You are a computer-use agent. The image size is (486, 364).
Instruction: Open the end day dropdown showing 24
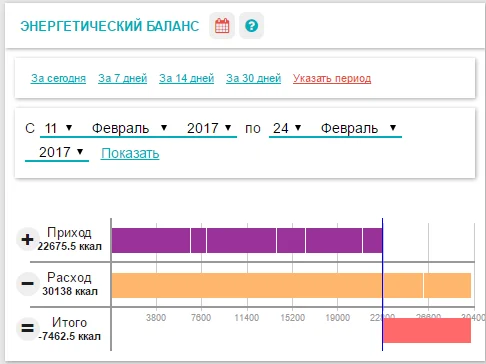coord(287,128)
